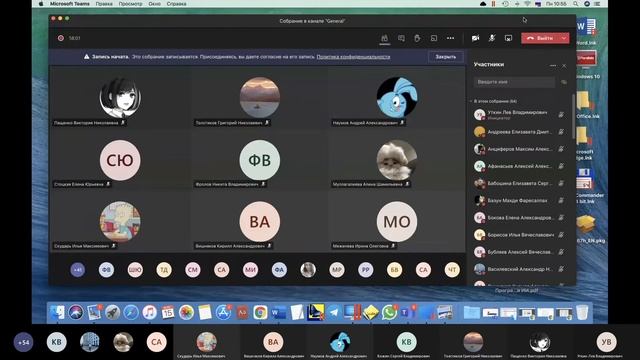Close the Участники panel with the X

pyautogui.click(x=564, y=65)
